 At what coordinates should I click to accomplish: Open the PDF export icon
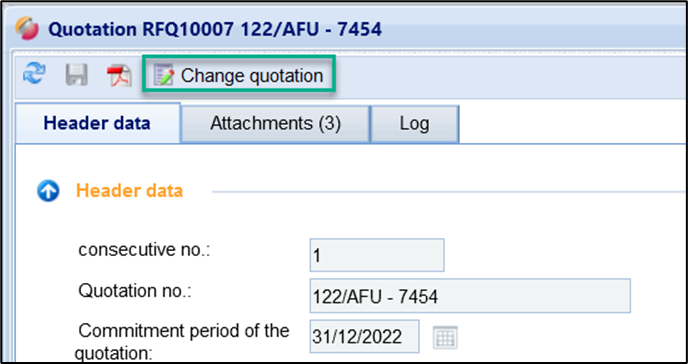pyautogui.click(x=119, y=75)
